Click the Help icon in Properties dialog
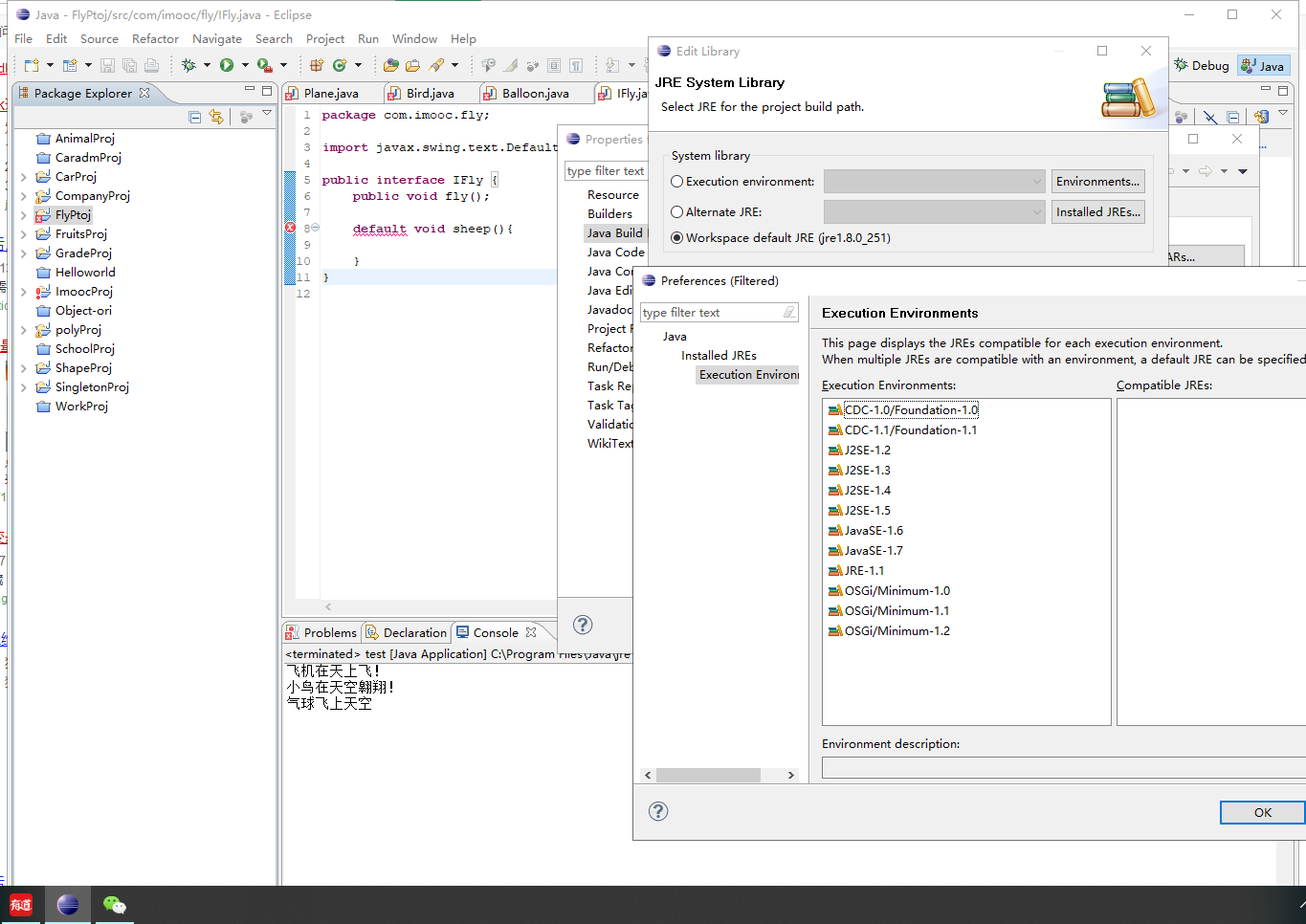 tap(583, 625)
